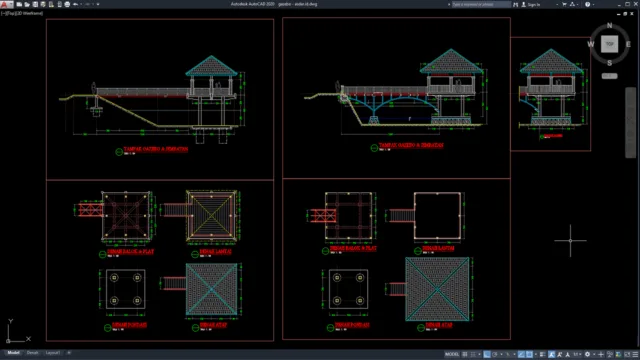640x360 pixels.
Task: Toggle 2D Object Snap
Action: click(x=529, y=355)
